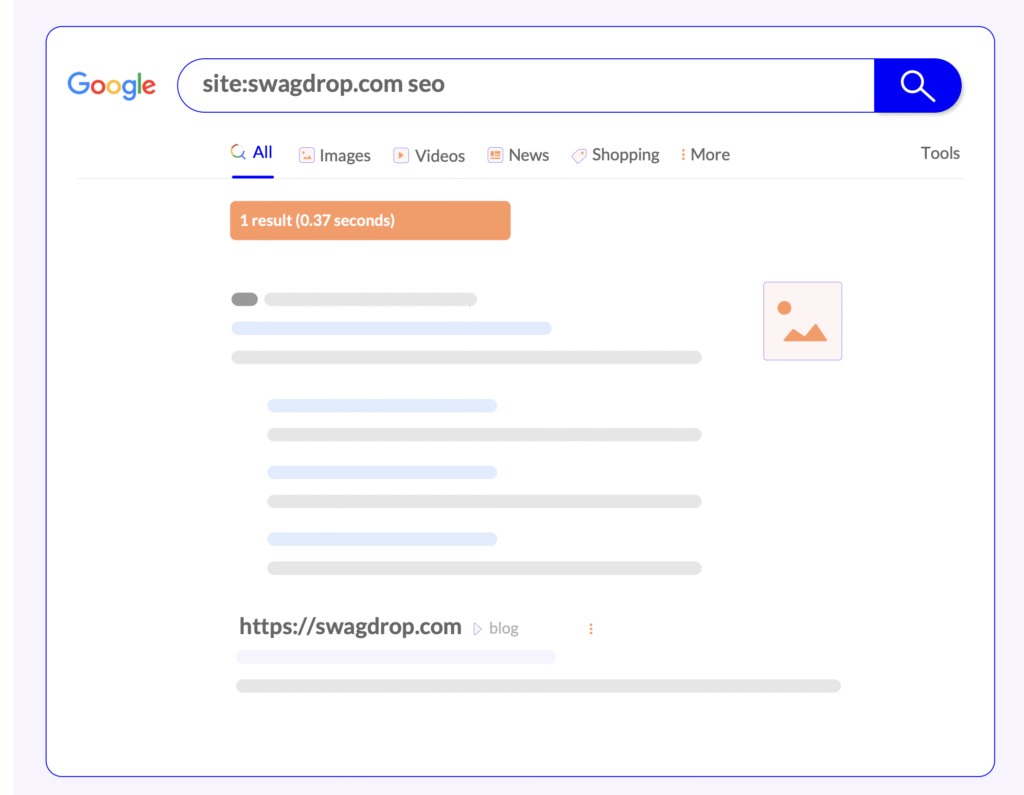Viewport: 1024px width, 795px height.
Task: Click the Google logo
Action: (111, 85)
